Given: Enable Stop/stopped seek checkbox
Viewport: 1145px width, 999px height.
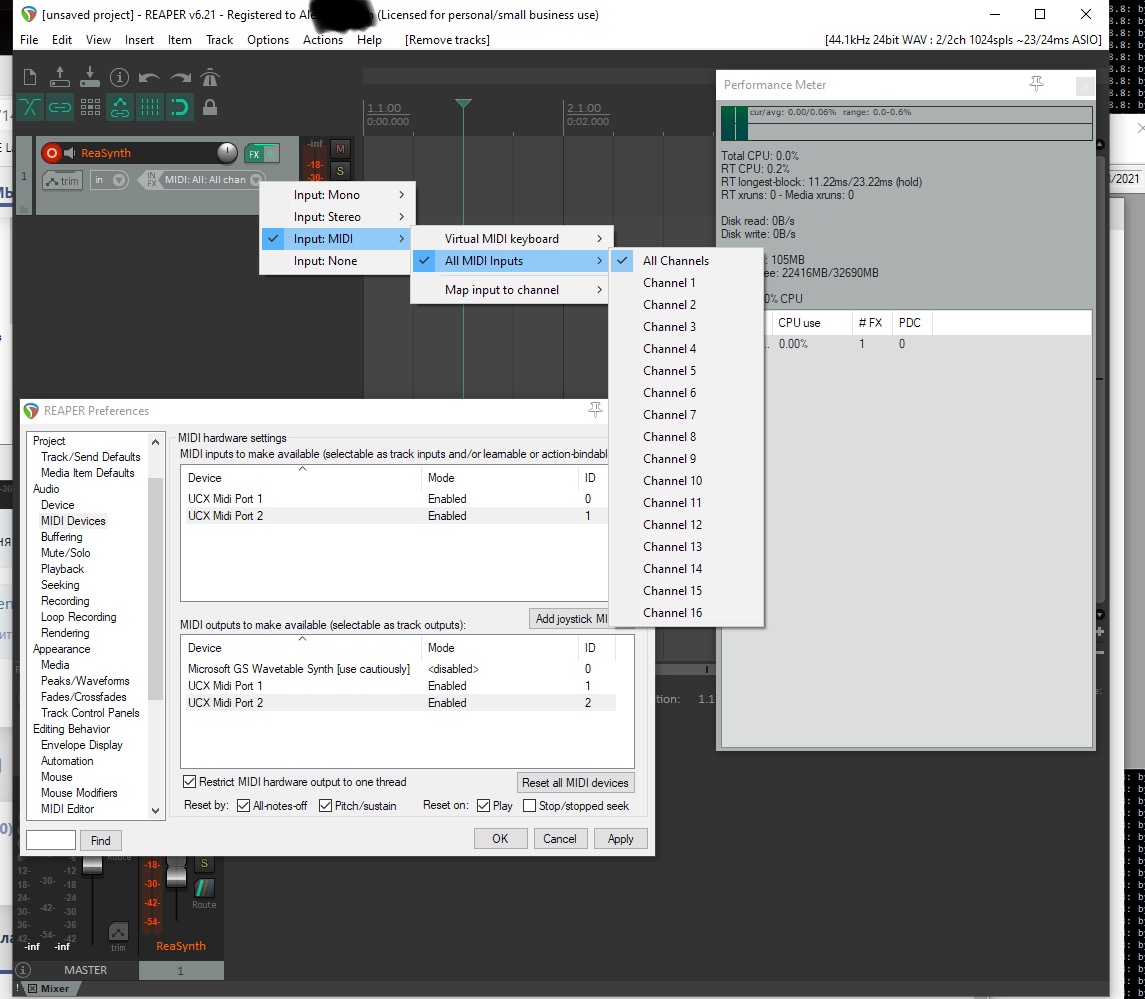Looking at the screenshot, I should 529,805.
